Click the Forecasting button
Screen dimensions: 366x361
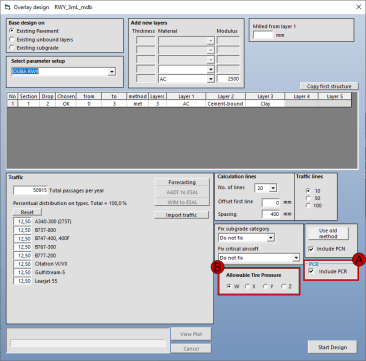[182, 182]
